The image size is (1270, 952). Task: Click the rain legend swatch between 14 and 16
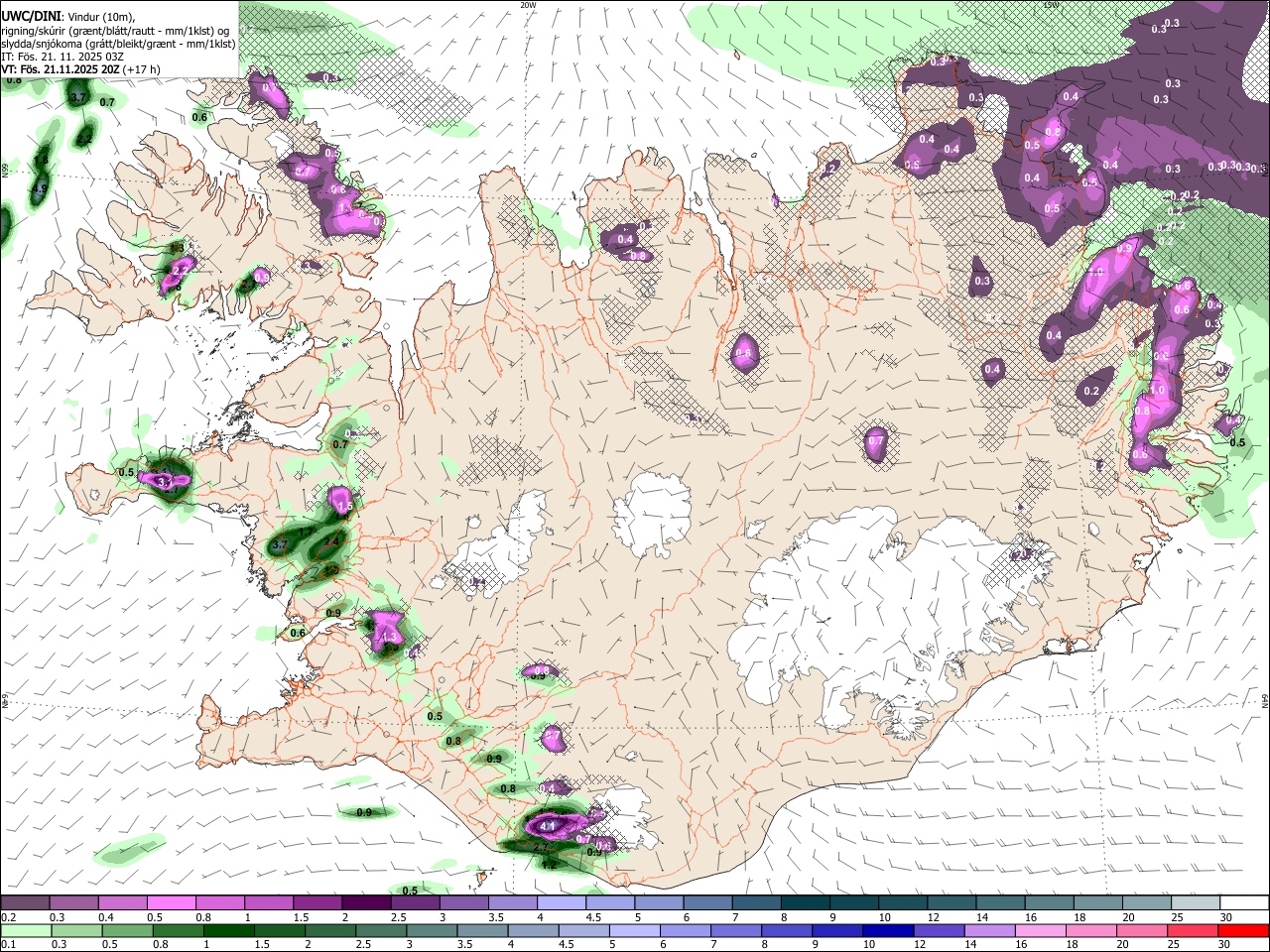(x=990, y=930)
